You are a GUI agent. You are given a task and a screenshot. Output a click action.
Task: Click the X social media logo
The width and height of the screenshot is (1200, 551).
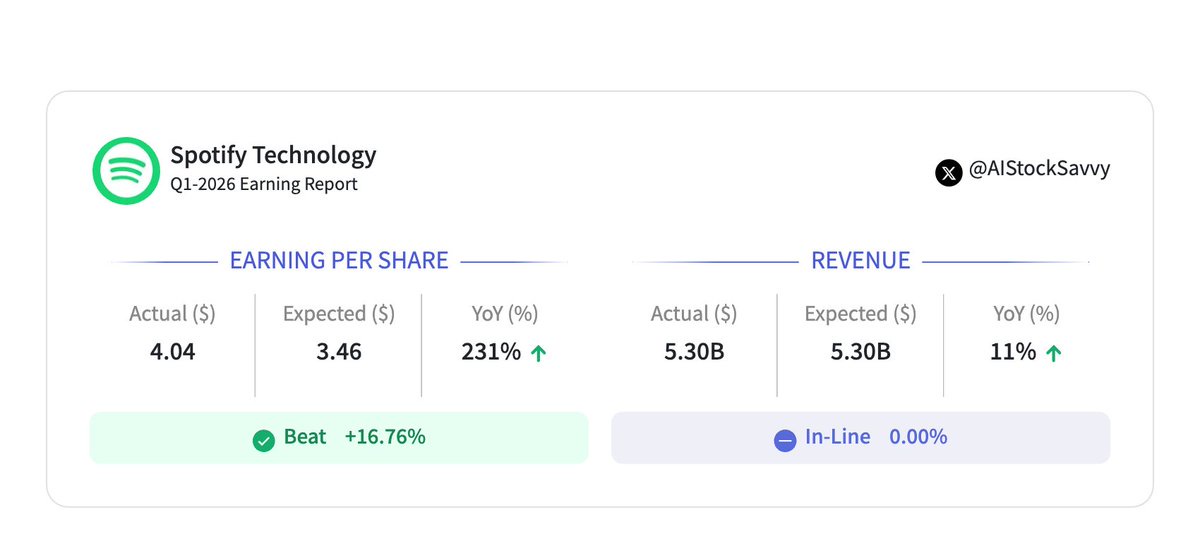pyautogui.click(x=948, y=172)
